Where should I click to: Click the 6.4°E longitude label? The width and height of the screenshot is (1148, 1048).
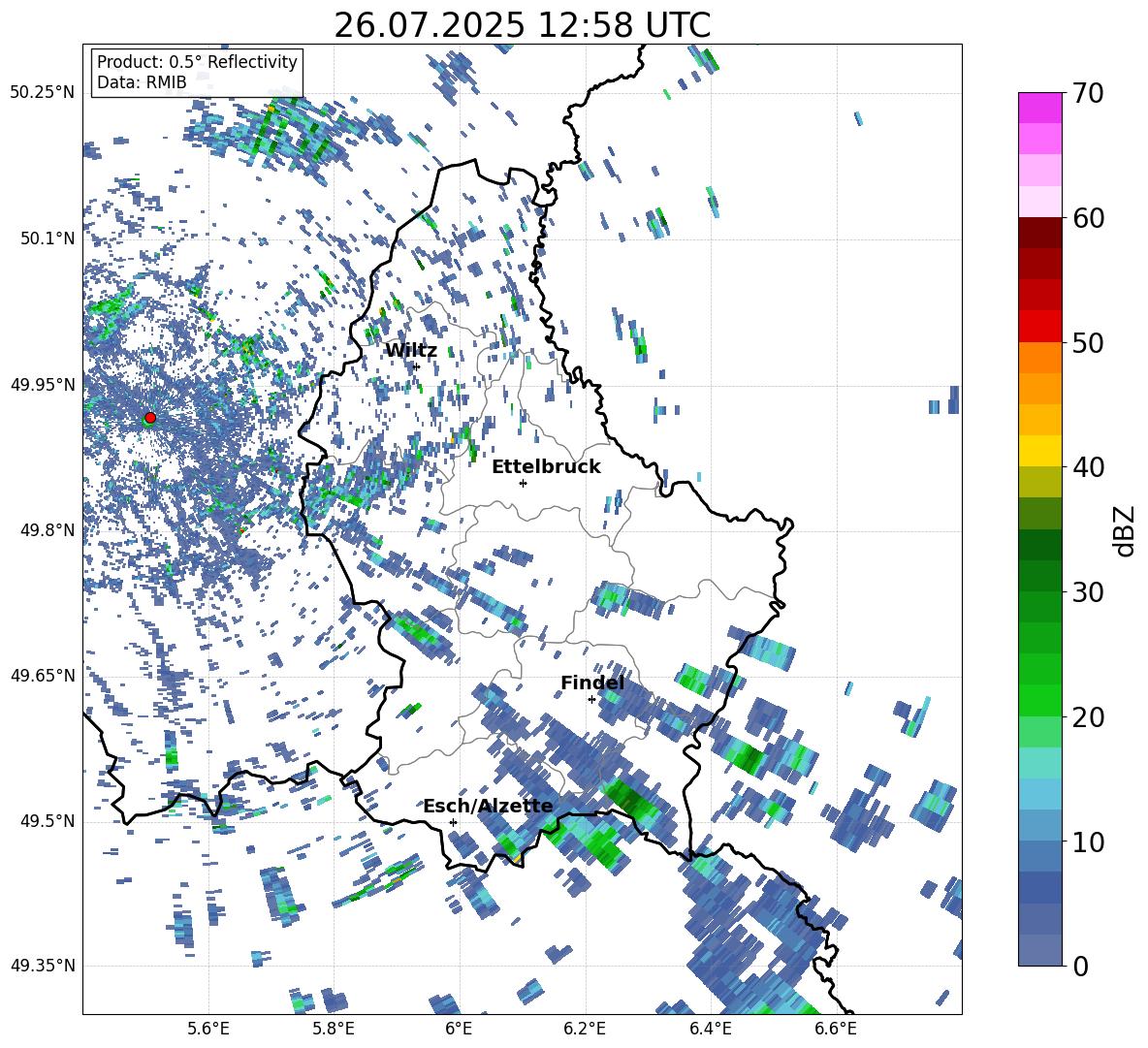710,1029
